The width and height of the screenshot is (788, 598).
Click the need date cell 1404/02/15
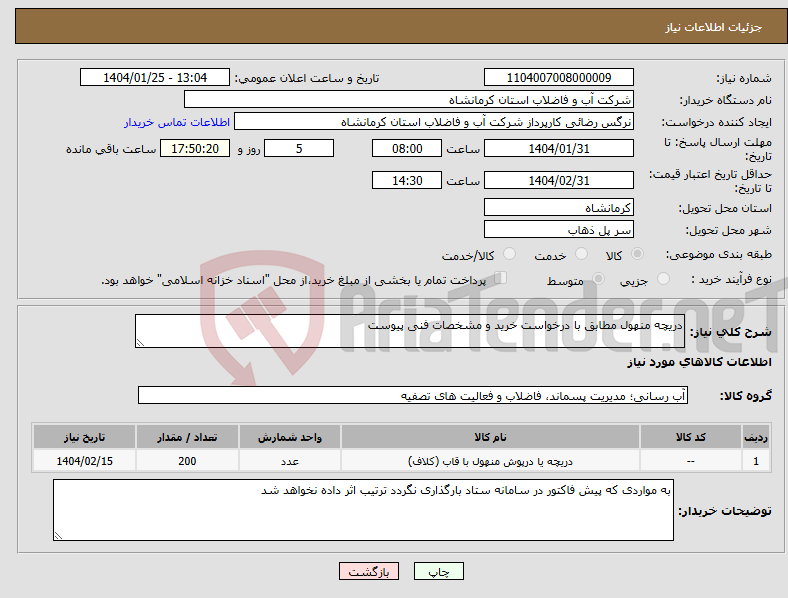coord(84,461)
